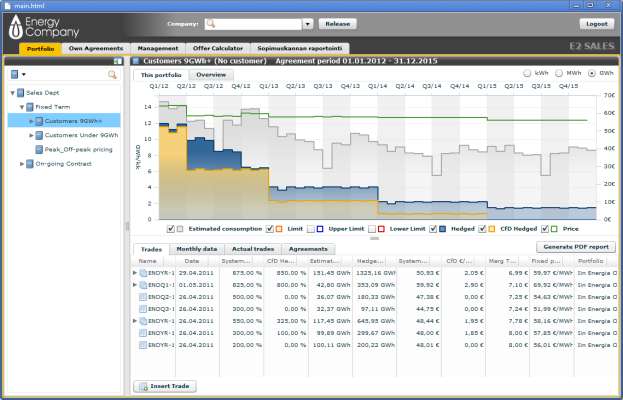Click the Customers 9GWh+ node icon in the tree
The image size is (623, 400).
point(39,121)
